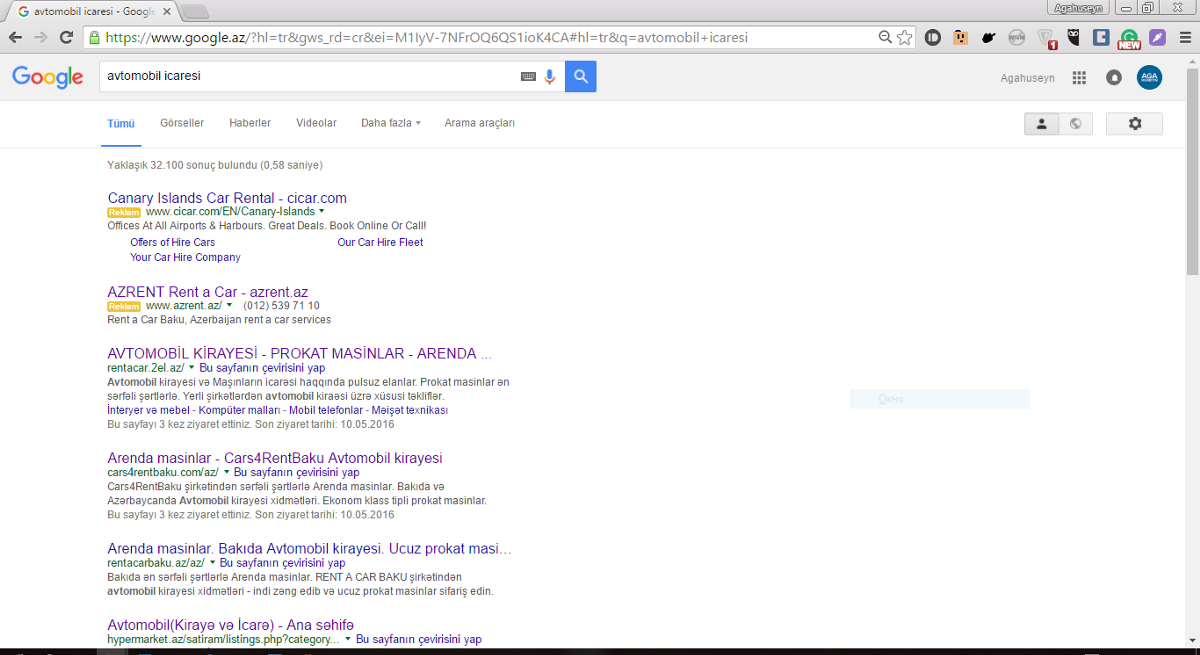Click 'Kompüter malları' sitelink
Screen dimensions: 1200x655
[239, 410]
